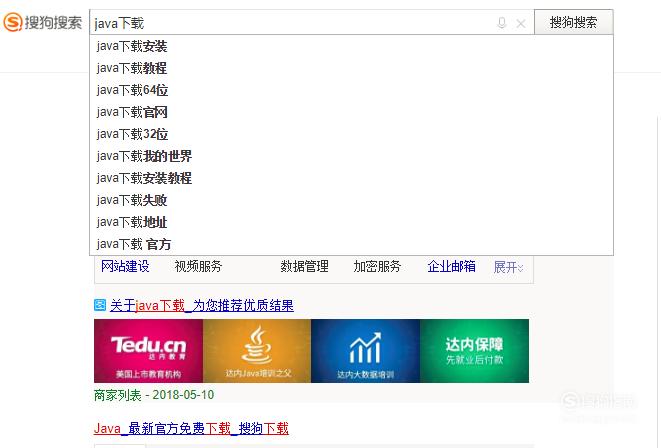Expand more categories with 展开
The width and height of the screenshot is (661, 448).
[x=508, y=267]
